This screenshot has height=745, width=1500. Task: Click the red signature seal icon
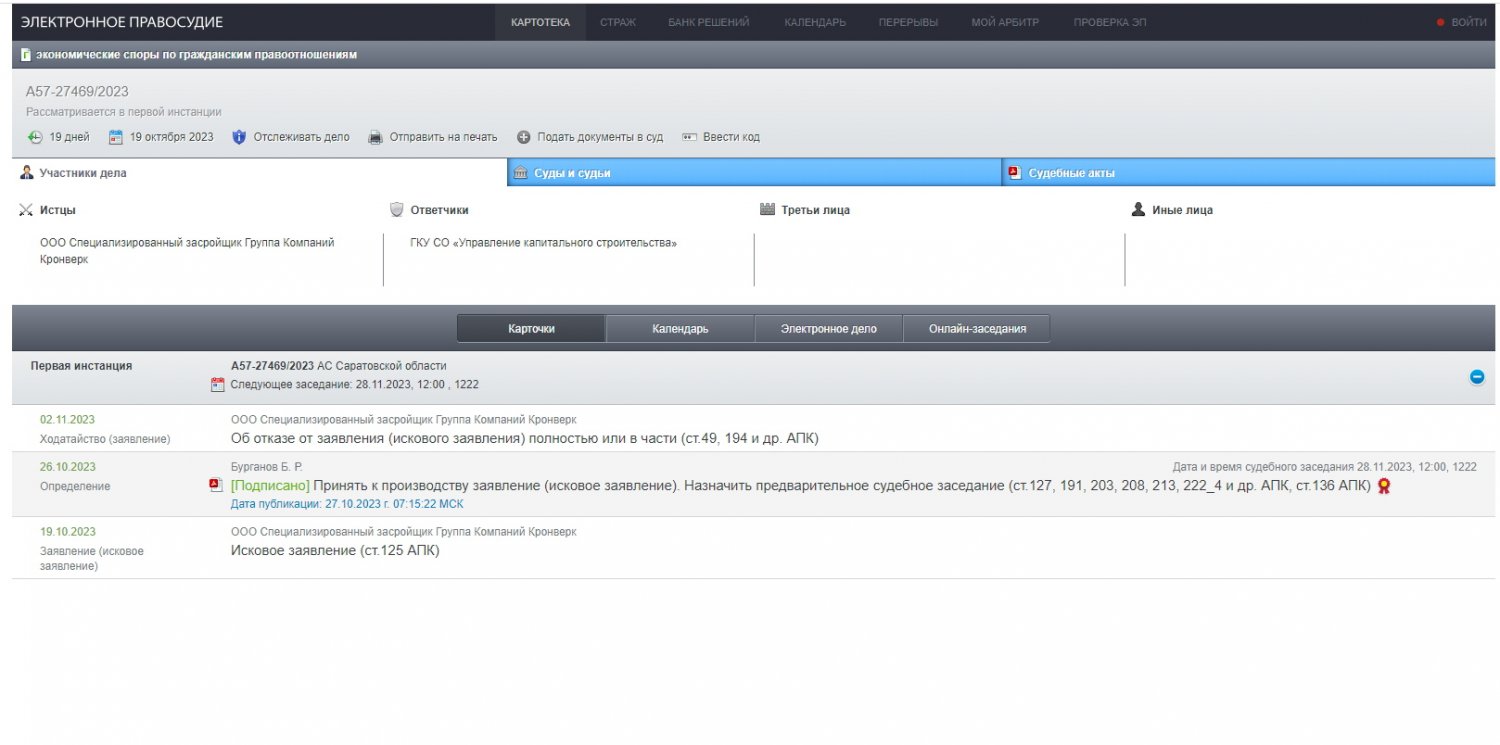[x=1384, y=486]
